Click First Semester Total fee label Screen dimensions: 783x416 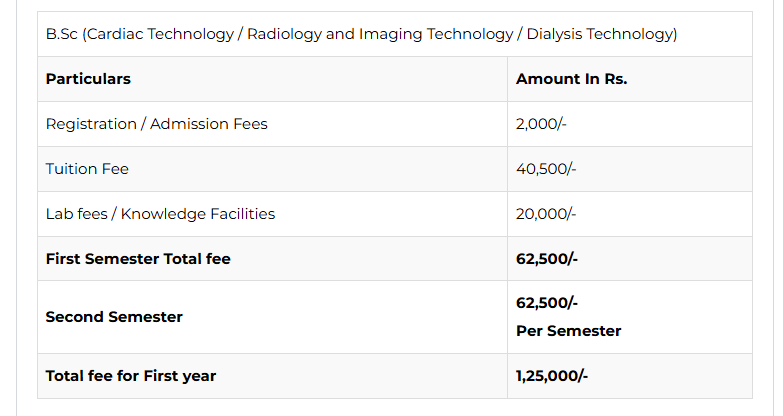[x=138, y=259]
